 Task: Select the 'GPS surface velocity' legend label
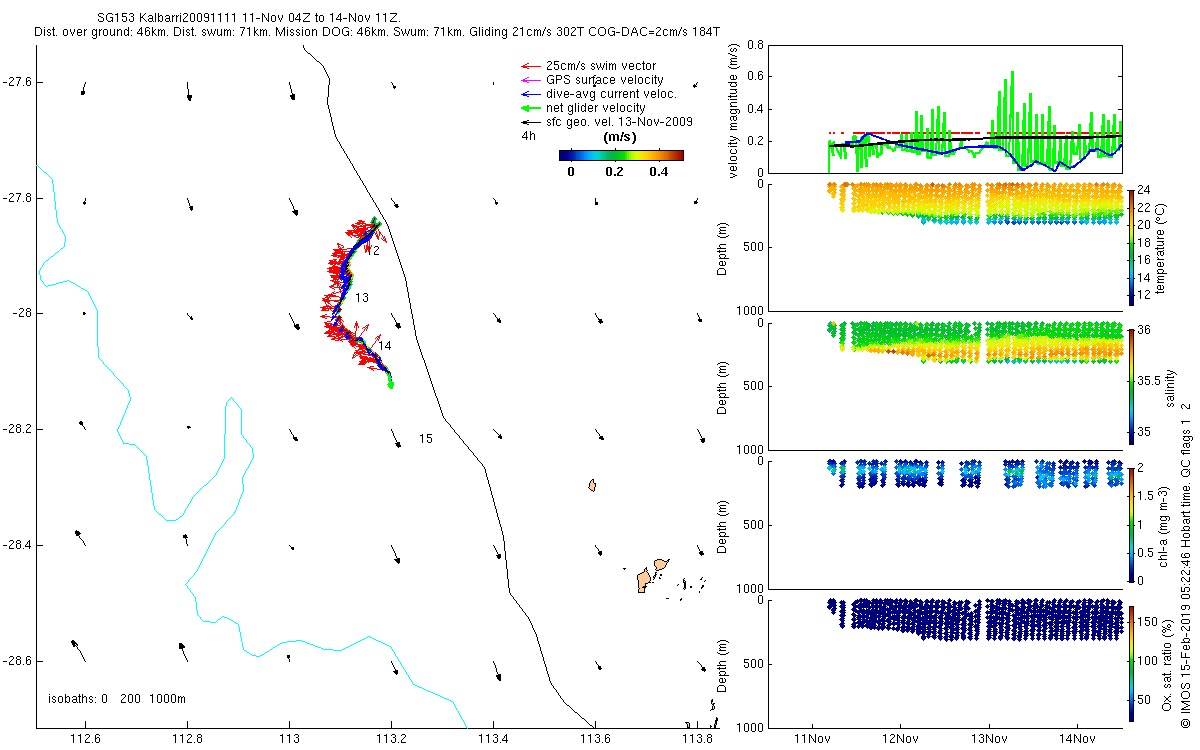pyautogui.click(x=604, y=80)
